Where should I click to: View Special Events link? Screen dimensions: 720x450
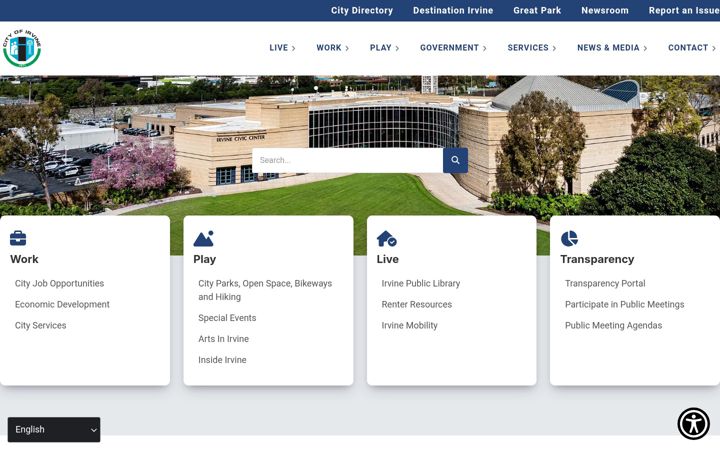pos(227,318)
